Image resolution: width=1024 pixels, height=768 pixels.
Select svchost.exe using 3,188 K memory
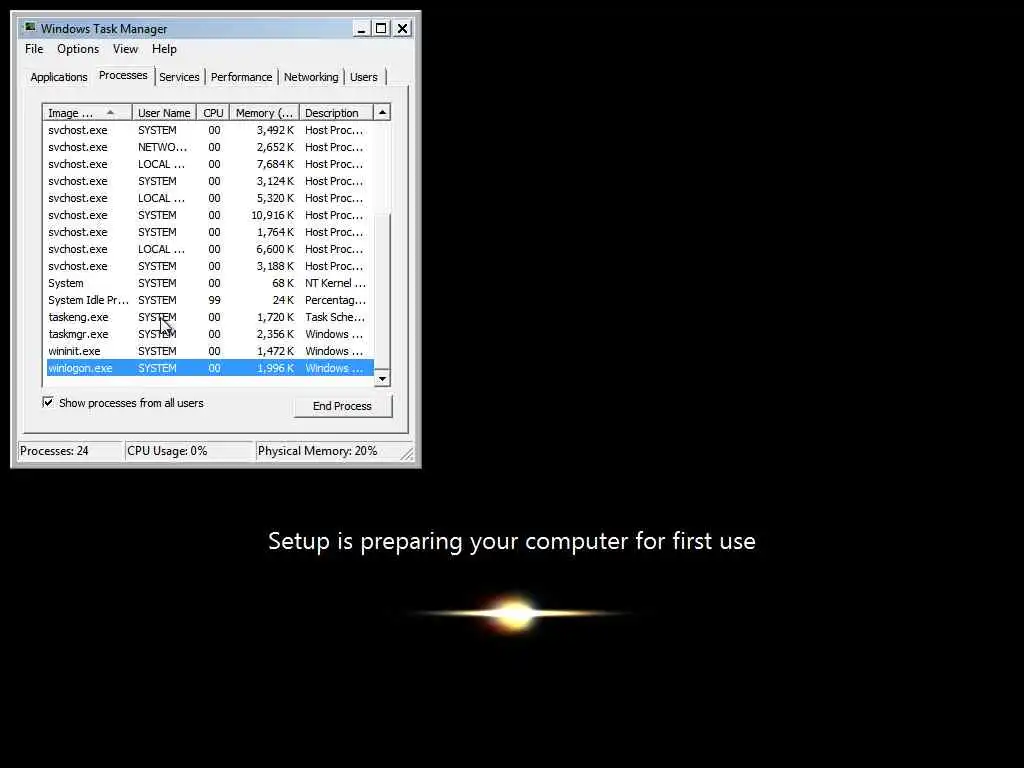[210, 266]
